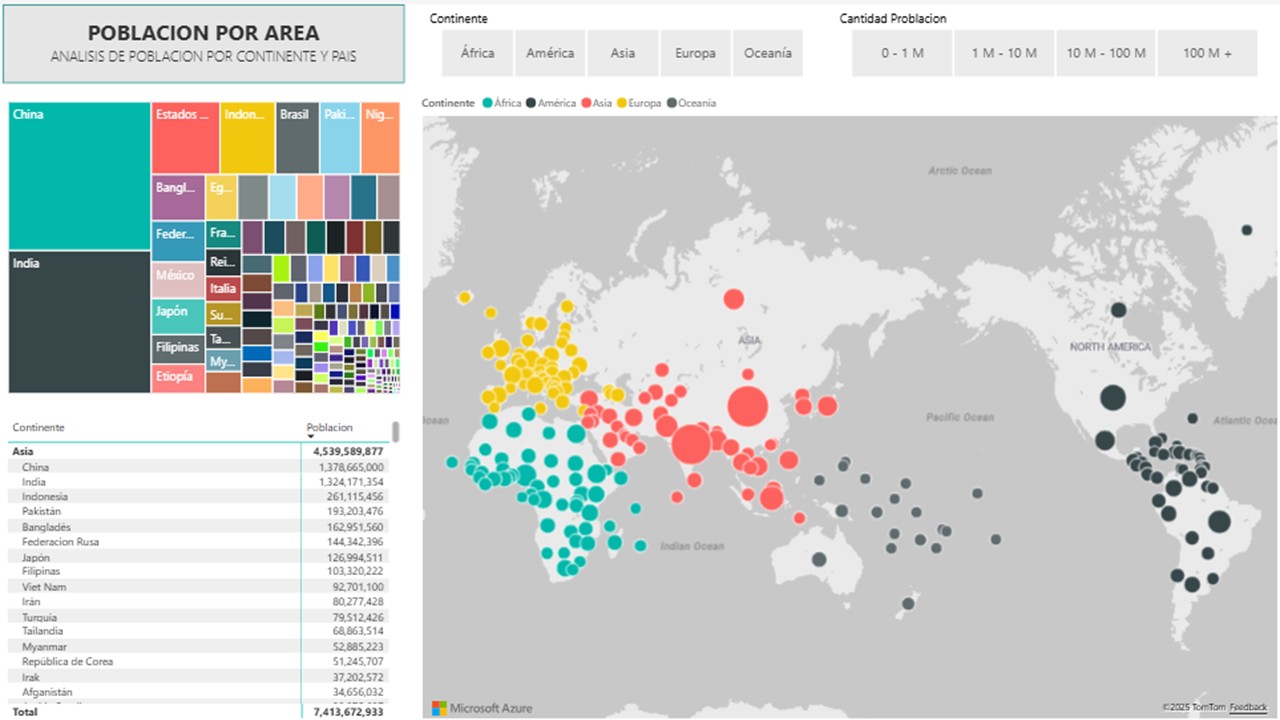
Task: Click the África teal legend dot
Action: [487, 103]
